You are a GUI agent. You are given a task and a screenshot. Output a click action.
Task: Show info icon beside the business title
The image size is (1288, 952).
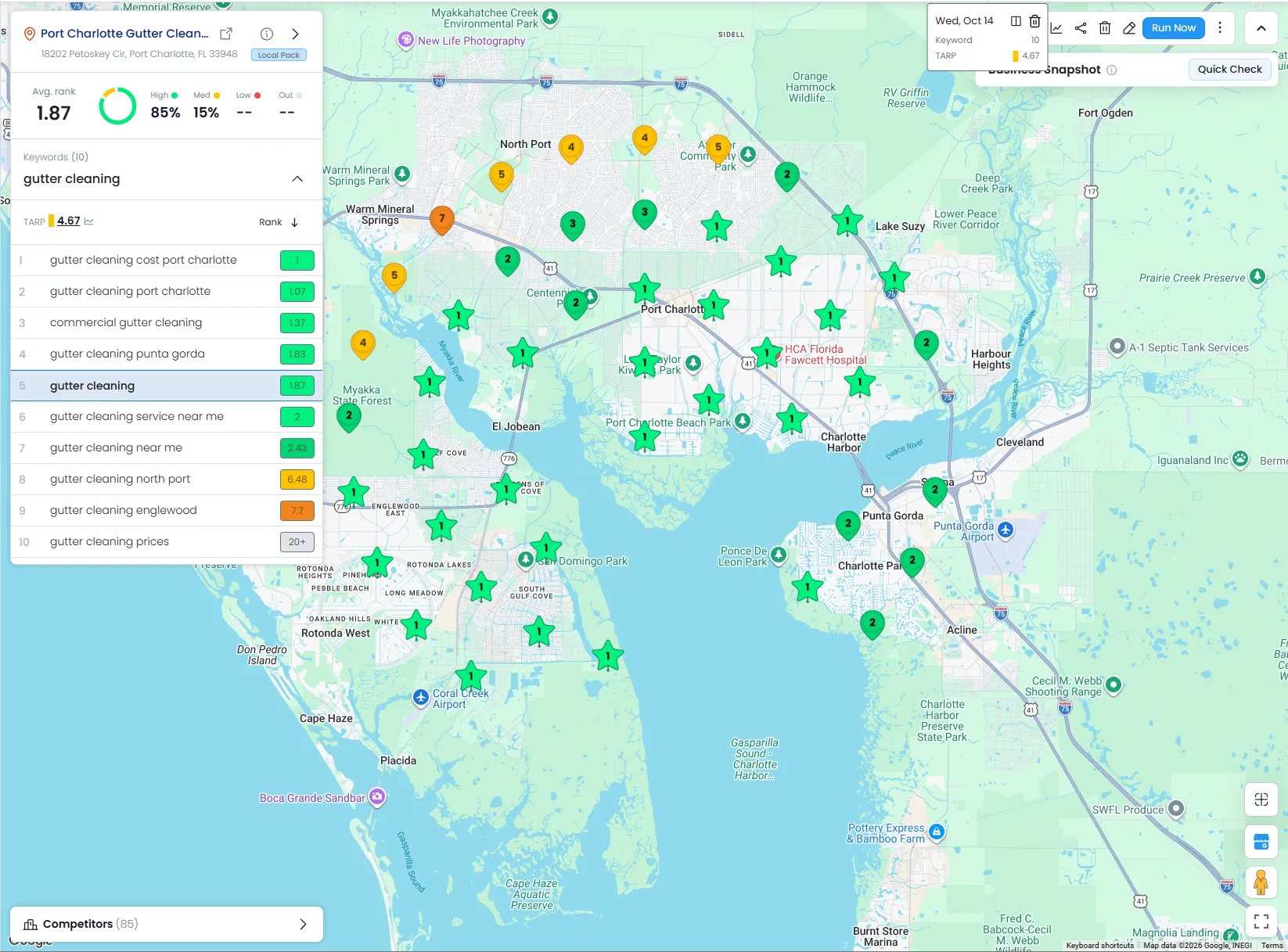coord(267,34)
